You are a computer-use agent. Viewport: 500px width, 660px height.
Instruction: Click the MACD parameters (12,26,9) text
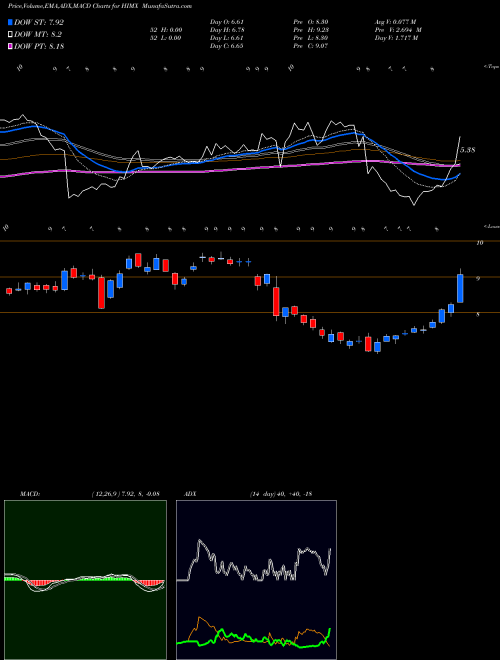(x=125, y=494)
